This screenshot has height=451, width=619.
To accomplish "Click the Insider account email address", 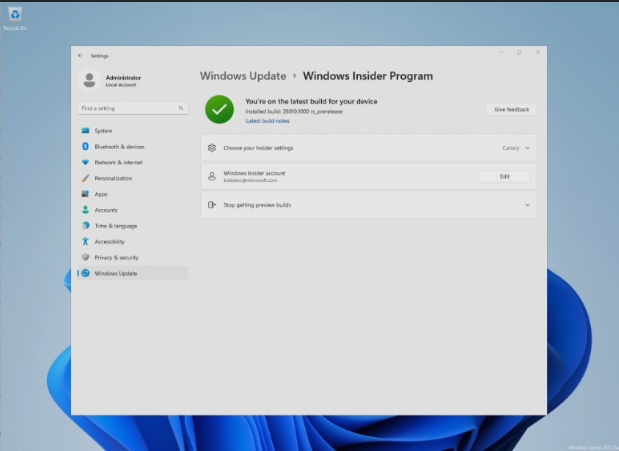I will tap(250, 180).
